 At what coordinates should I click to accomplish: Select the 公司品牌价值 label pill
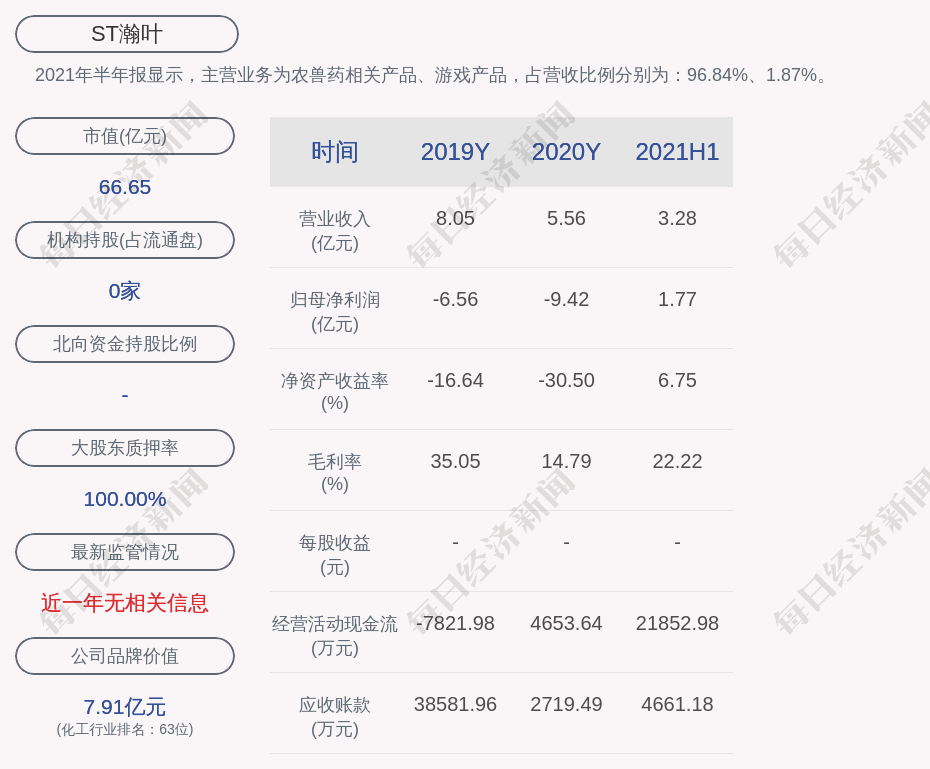point(125,656)
